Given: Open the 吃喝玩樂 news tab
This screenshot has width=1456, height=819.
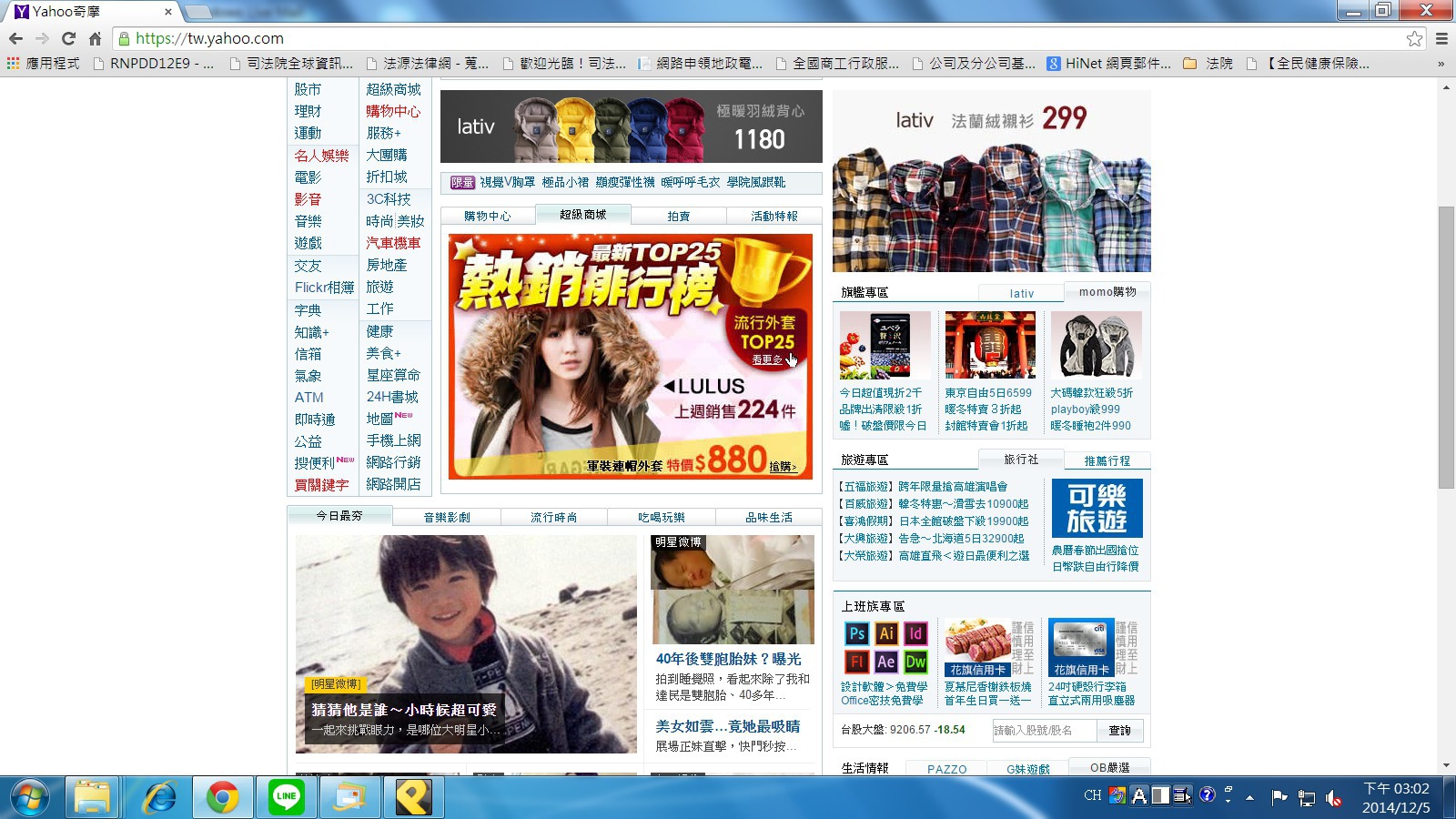Looking at the screenshot, I should coord(662,517).
